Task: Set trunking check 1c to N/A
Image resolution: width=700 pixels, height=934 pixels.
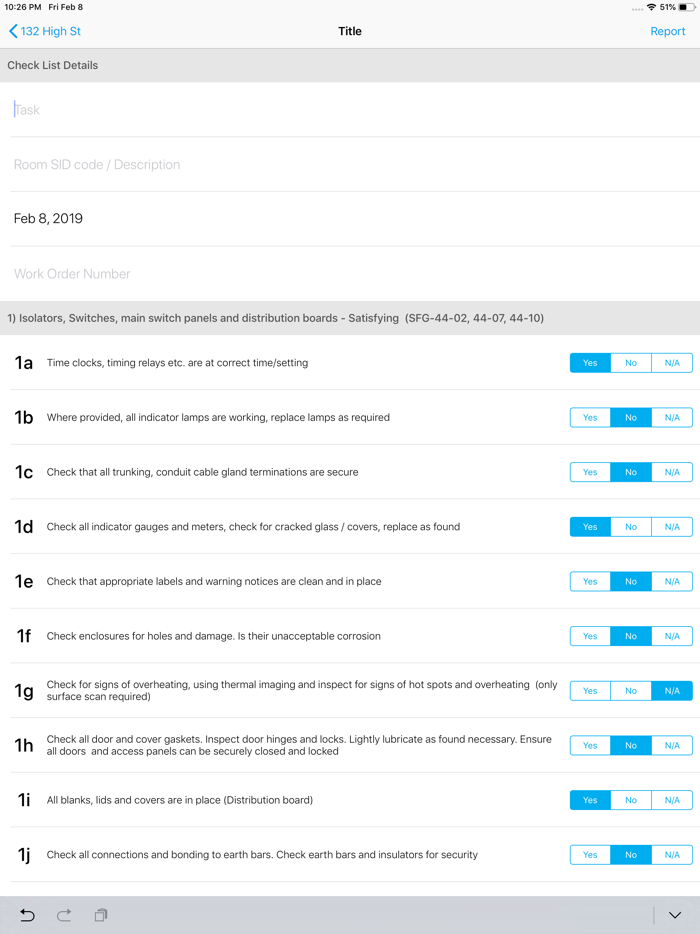Action: pos(671,472)
